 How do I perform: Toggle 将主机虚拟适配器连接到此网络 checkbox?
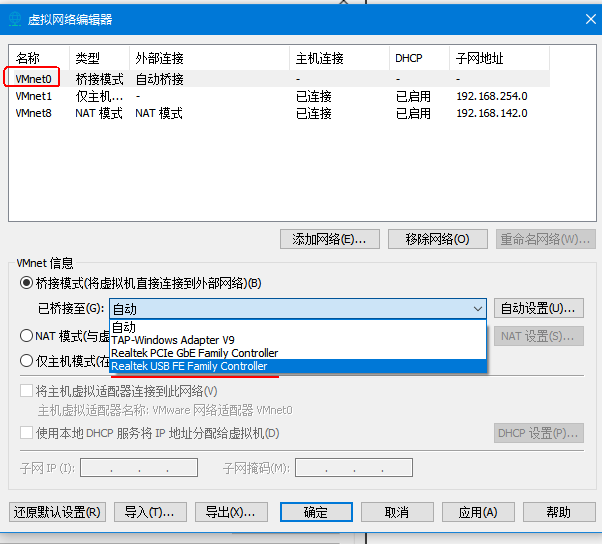[x=26, y=391]
